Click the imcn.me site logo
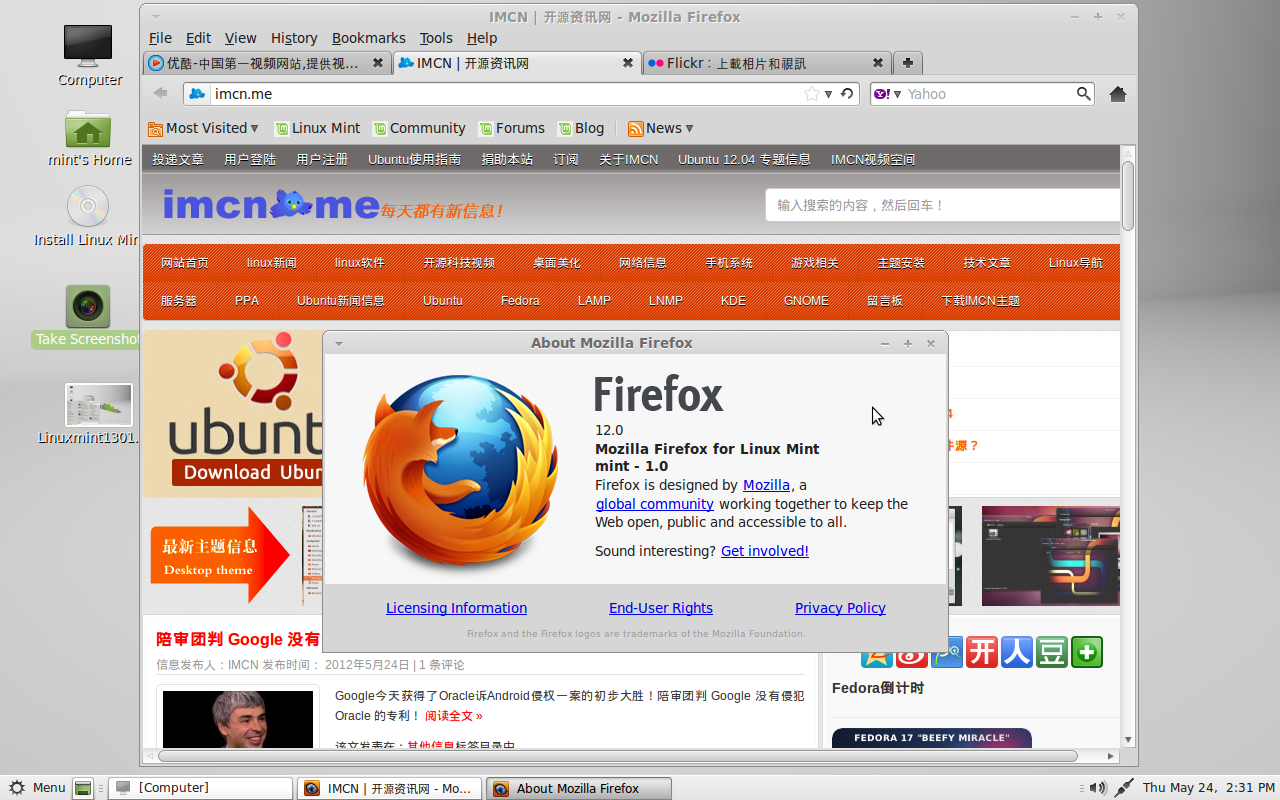The width and height of the screenshot is (1280, 800). pyautogui.click(x=270, y=204)
